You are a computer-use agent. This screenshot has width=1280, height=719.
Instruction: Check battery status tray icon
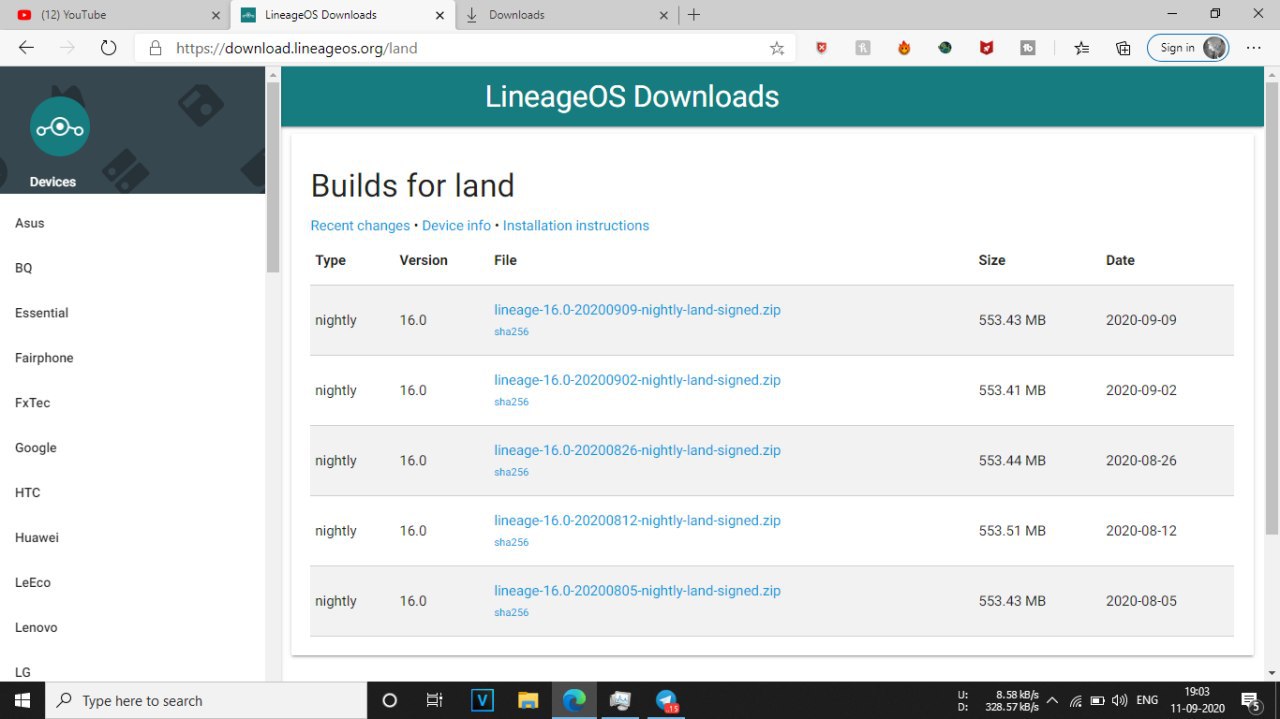(x=1097, y=700)
